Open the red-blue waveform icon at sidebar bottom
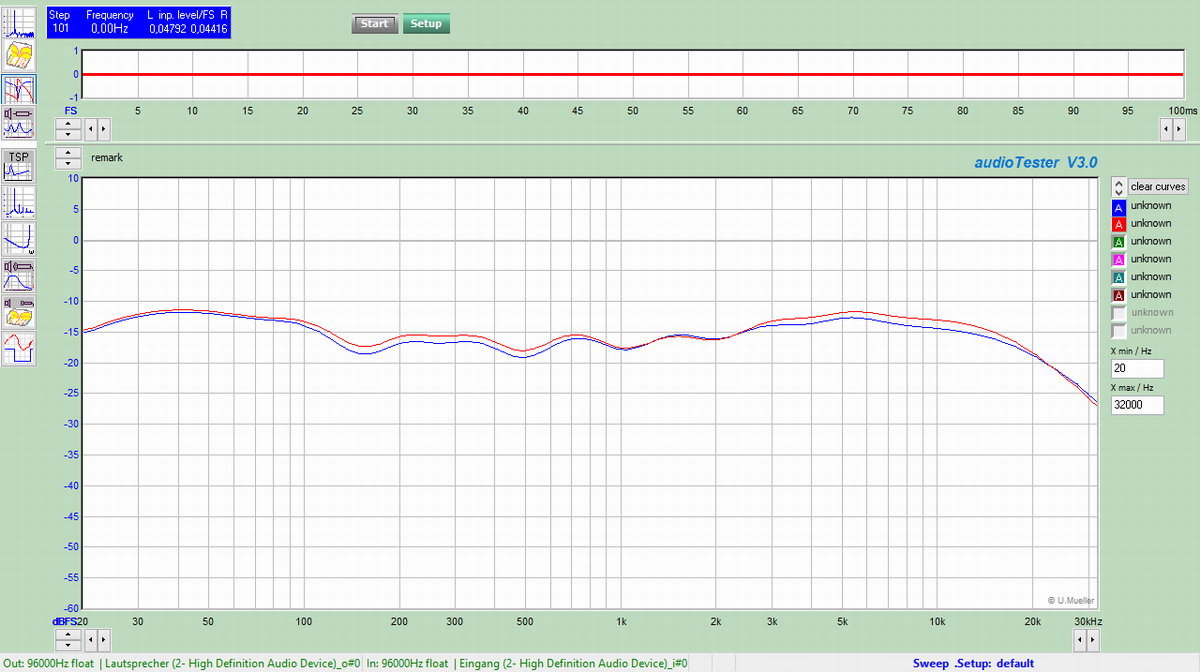The image size is (1200, 672). click(x=19, y=348)
